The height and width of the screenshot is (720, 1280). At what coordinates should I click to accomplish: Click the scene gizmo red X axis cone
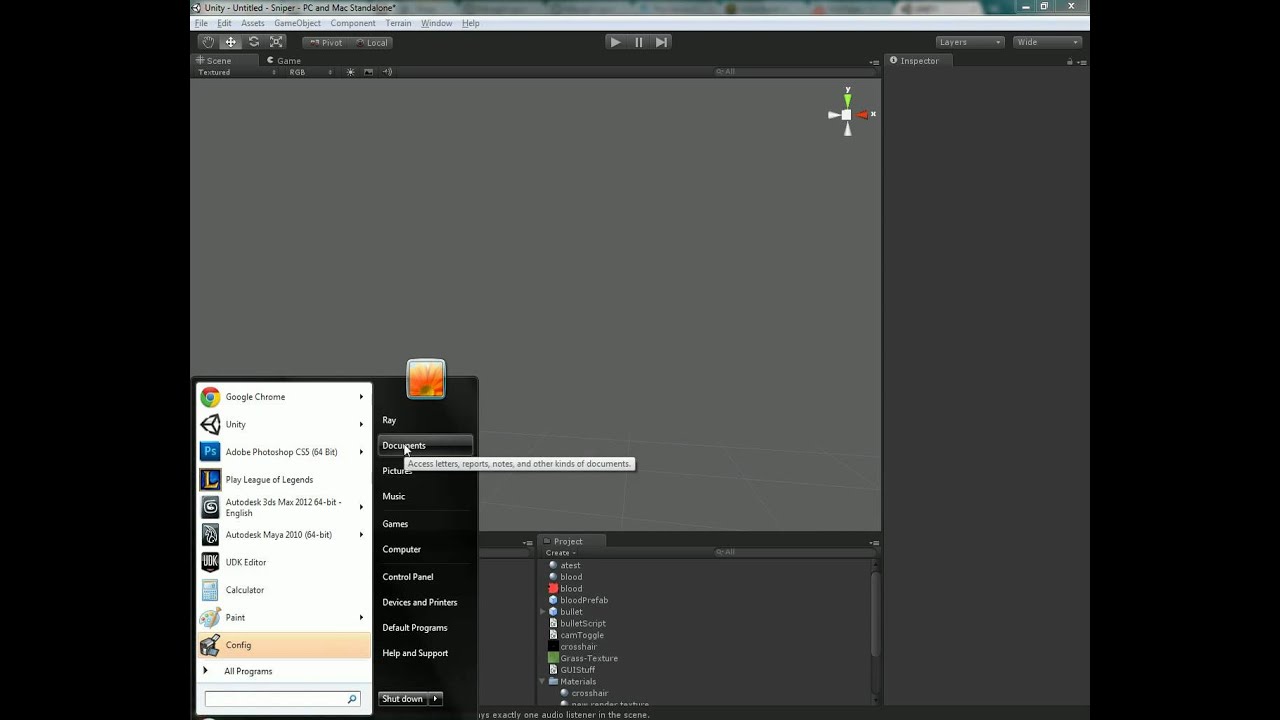tap(862, 115)
